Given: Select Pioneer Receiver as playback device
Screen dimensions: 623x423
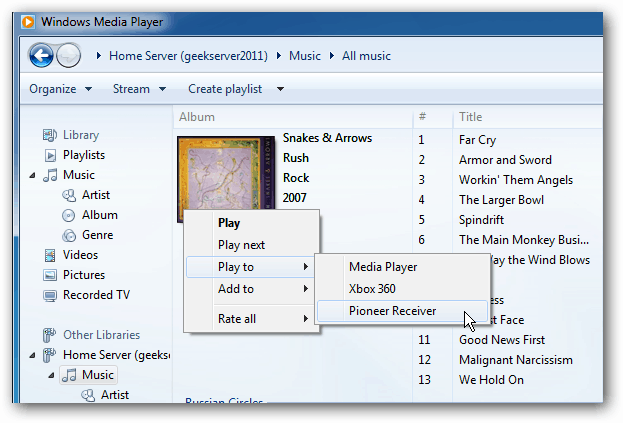Looking at the screenshot, I should click(x=402, y=311).
